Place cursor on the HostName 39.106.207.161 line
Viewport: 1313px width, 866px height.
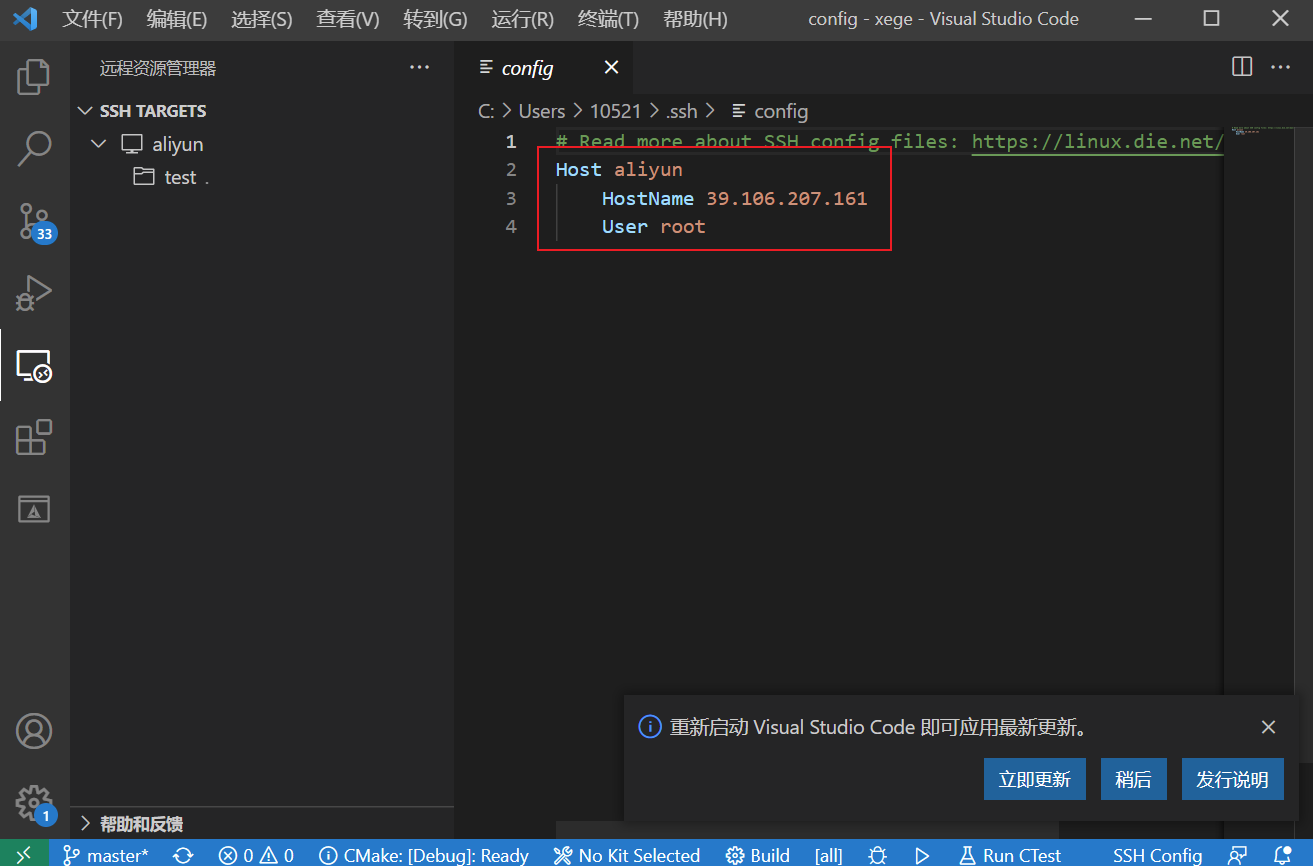point(734,198)
